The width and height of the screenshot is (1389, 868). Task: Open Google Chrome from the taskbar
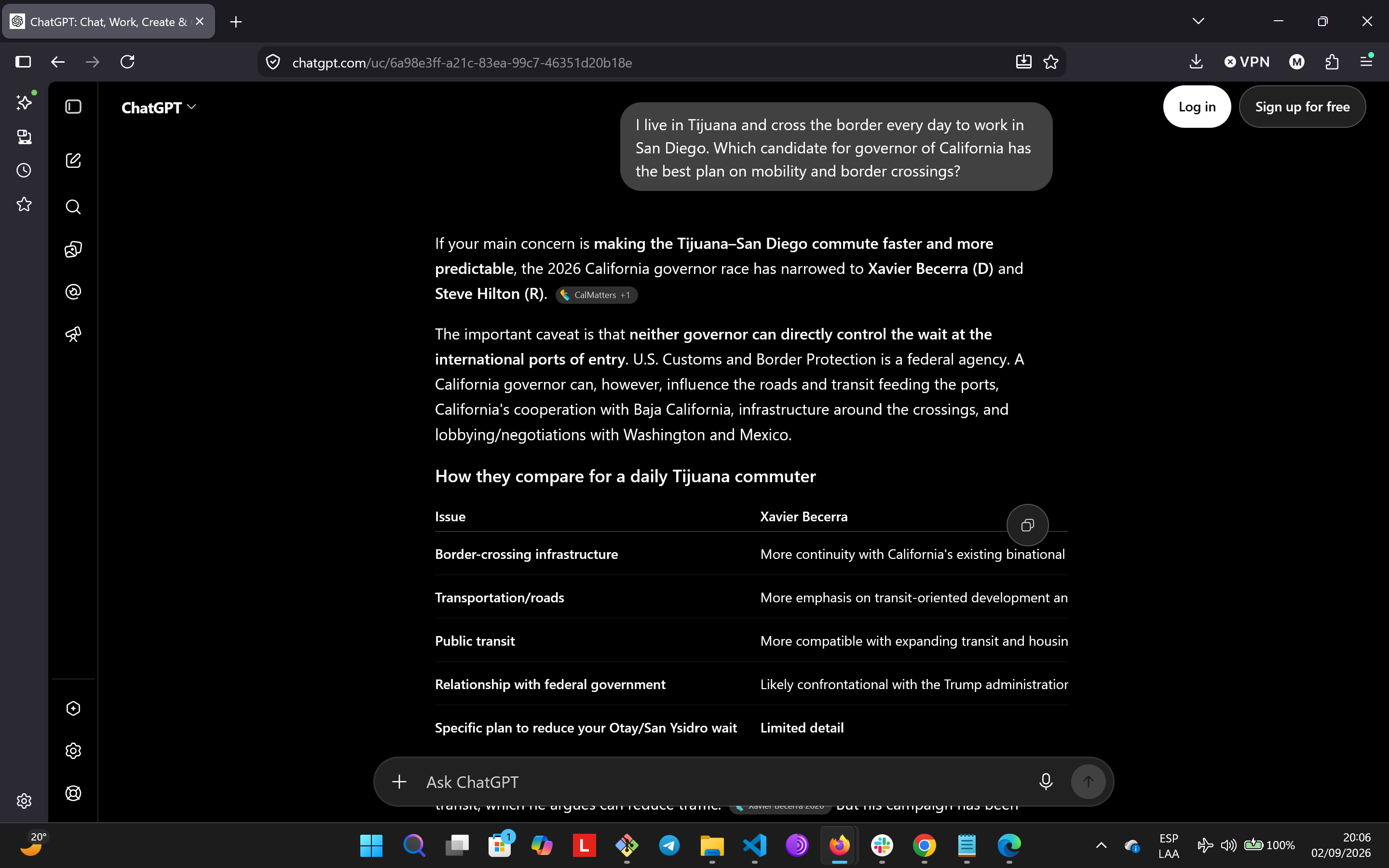tap(924, 846)
